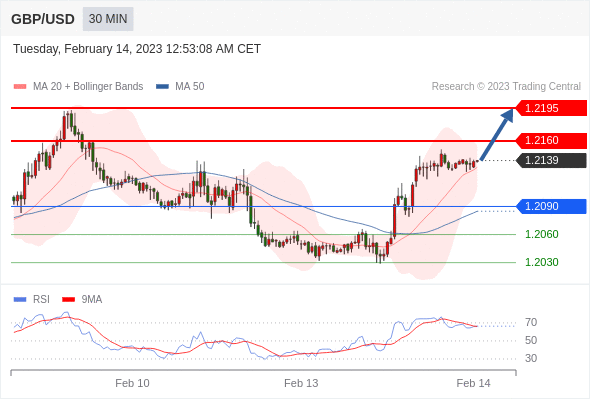Screen dimensions: 590x400
Task: Click the RSI blue legend swatch
Action: pyautogui.click(x=20, y=300)
